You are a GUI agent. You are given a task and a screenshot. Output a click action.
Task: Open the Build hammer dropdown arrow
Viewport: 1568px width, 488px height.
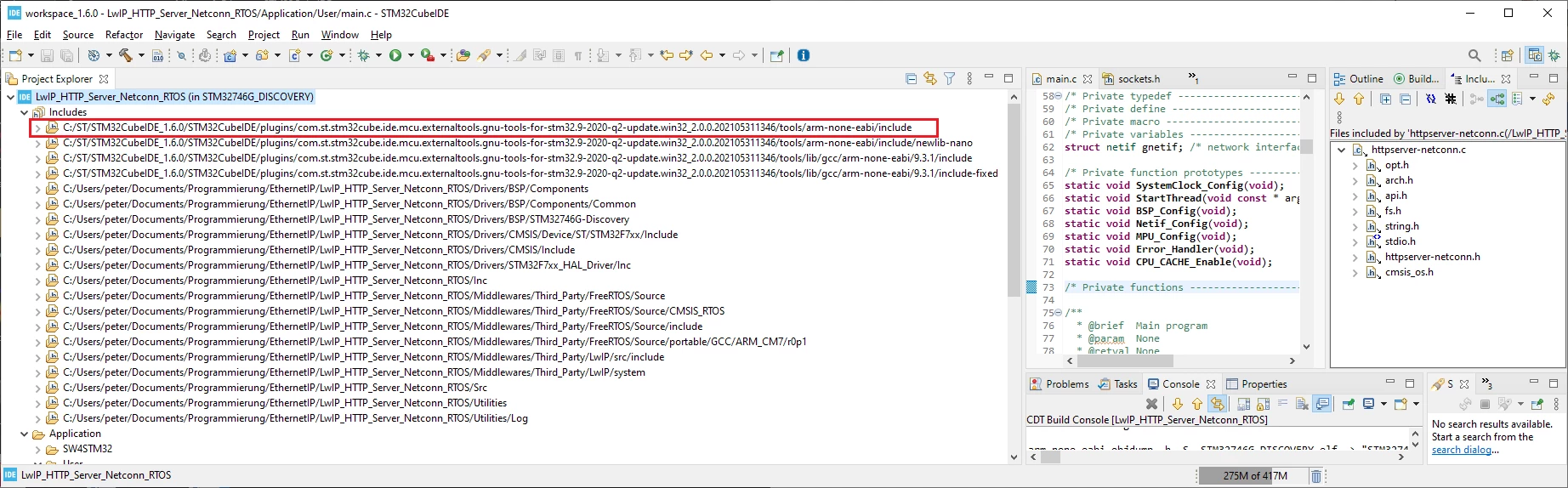[141, 55]
